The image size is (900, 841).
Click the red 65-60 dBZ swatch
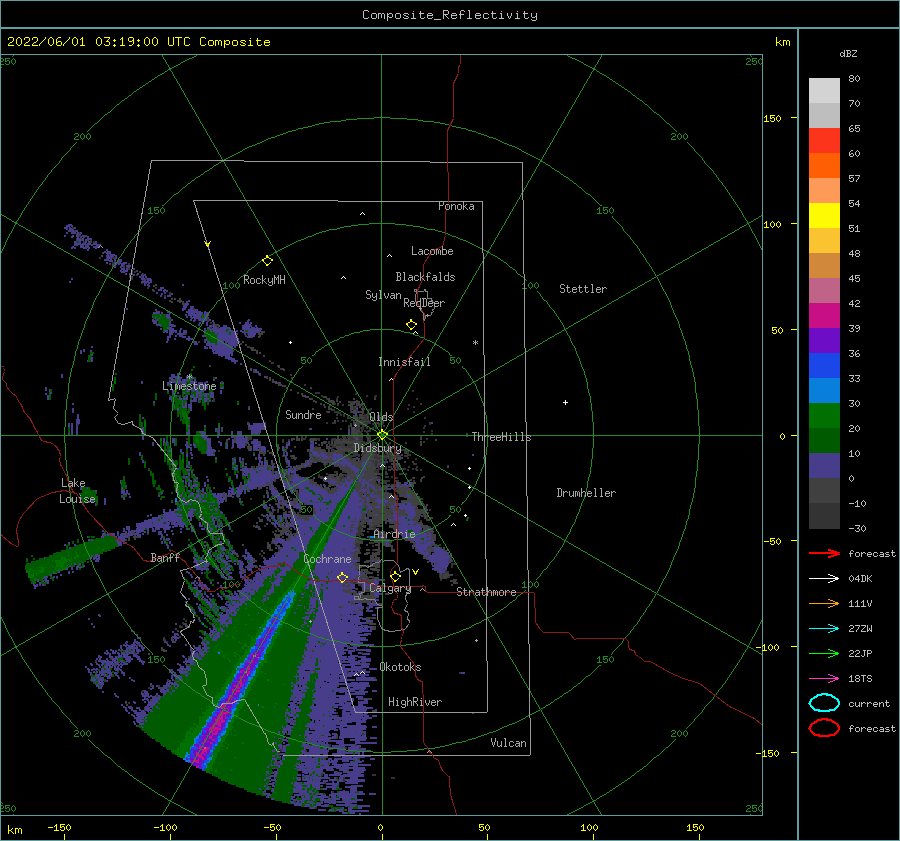pyautogui.click(x=824, y=141)
